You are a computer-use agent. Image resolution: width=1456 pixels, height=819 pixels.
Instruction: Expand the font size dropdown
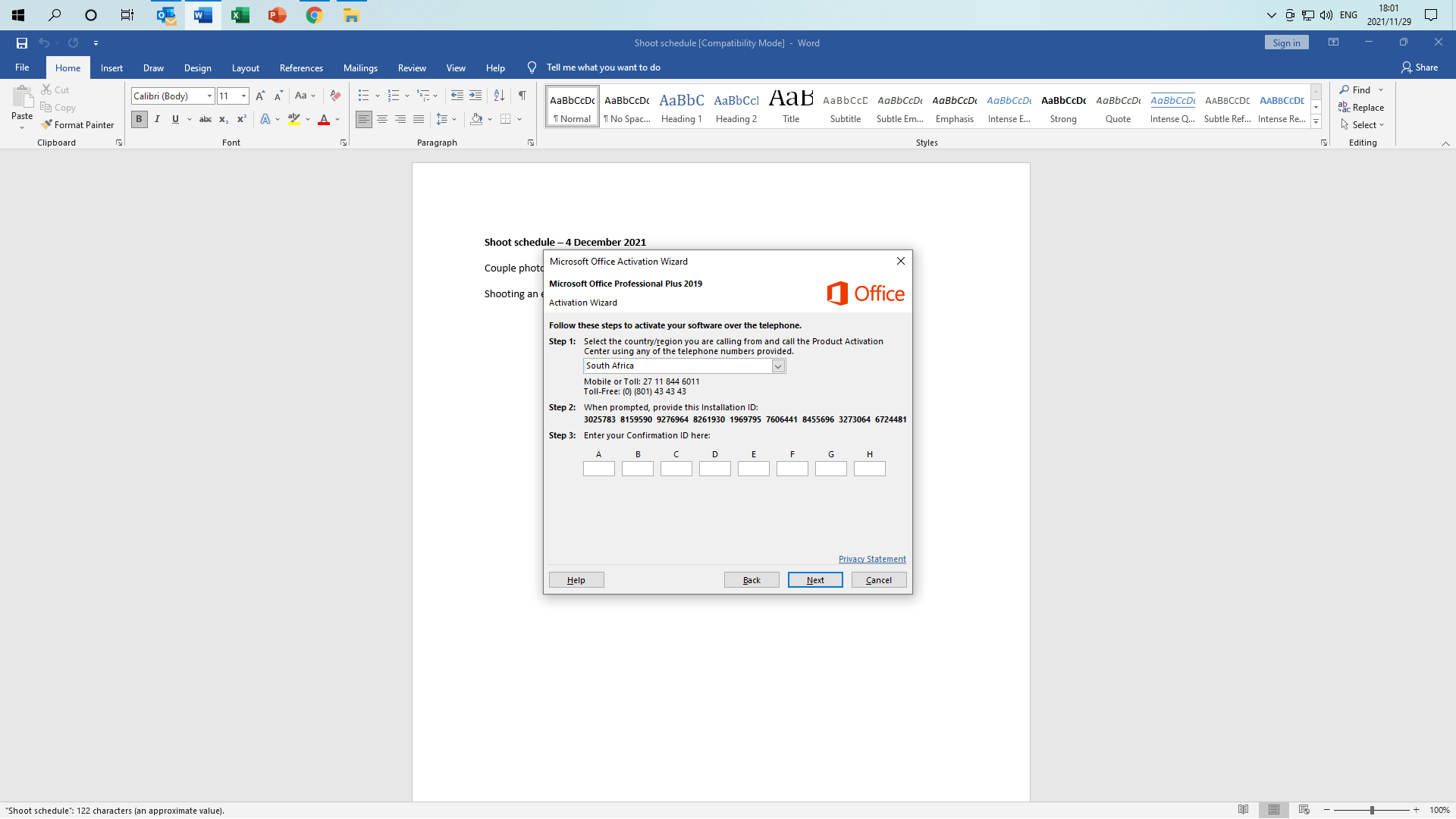tap(243, 96)
